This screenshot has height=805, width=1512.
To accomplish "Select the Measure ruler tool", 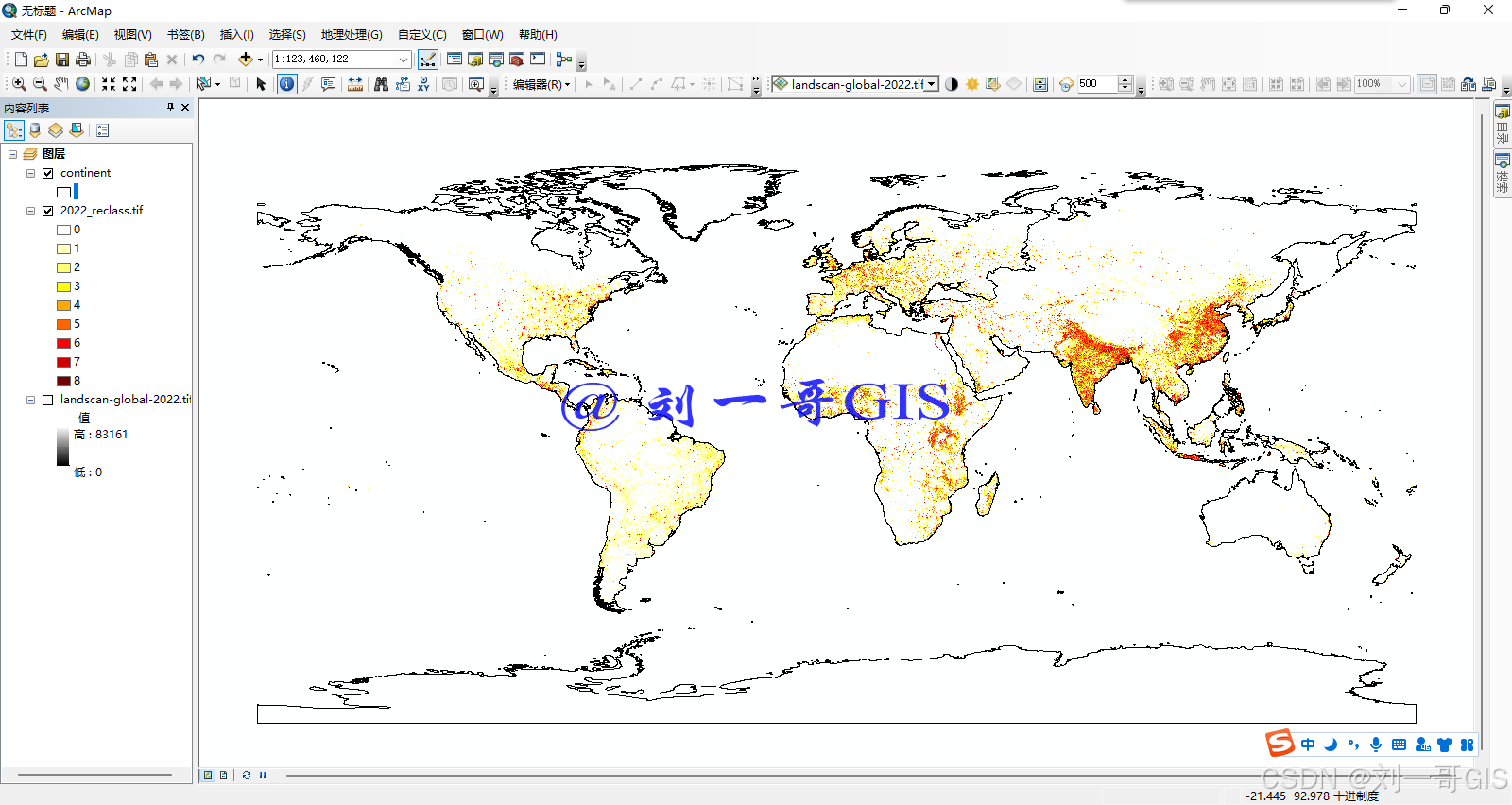I will 355,84.
